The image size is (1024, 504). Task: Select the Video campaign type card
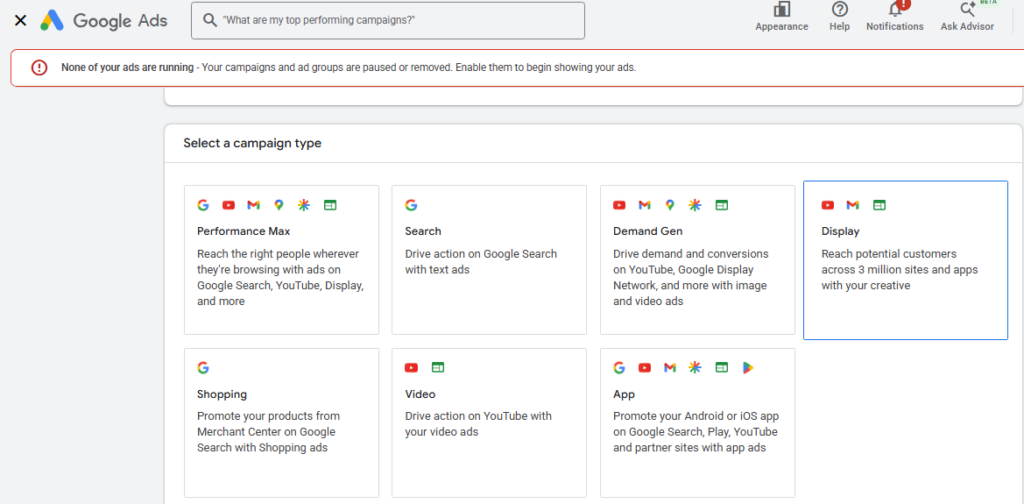click(x=489, y=423)
